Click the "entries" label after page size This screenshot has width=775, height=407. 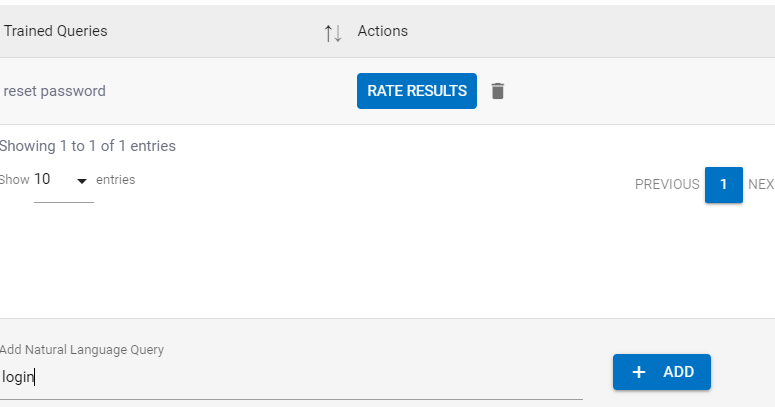115,180
